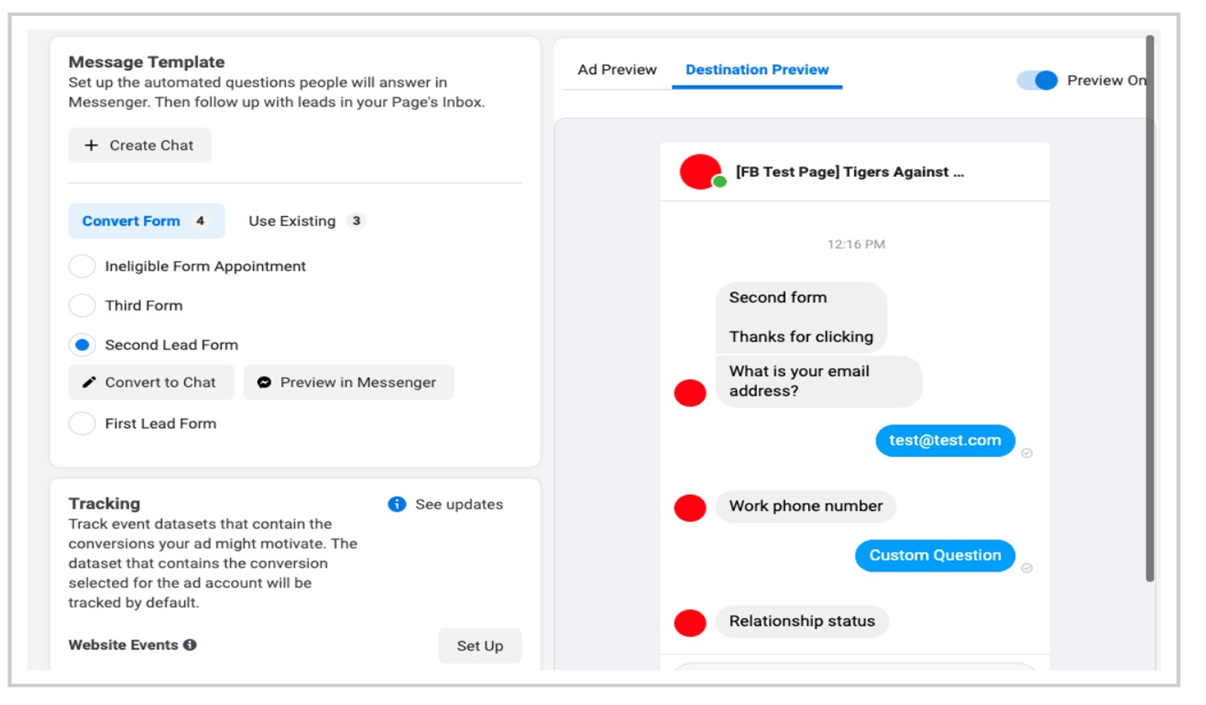
Task: Click the delivered checkmark beside test@test.com
Action: click(1027, 453)
